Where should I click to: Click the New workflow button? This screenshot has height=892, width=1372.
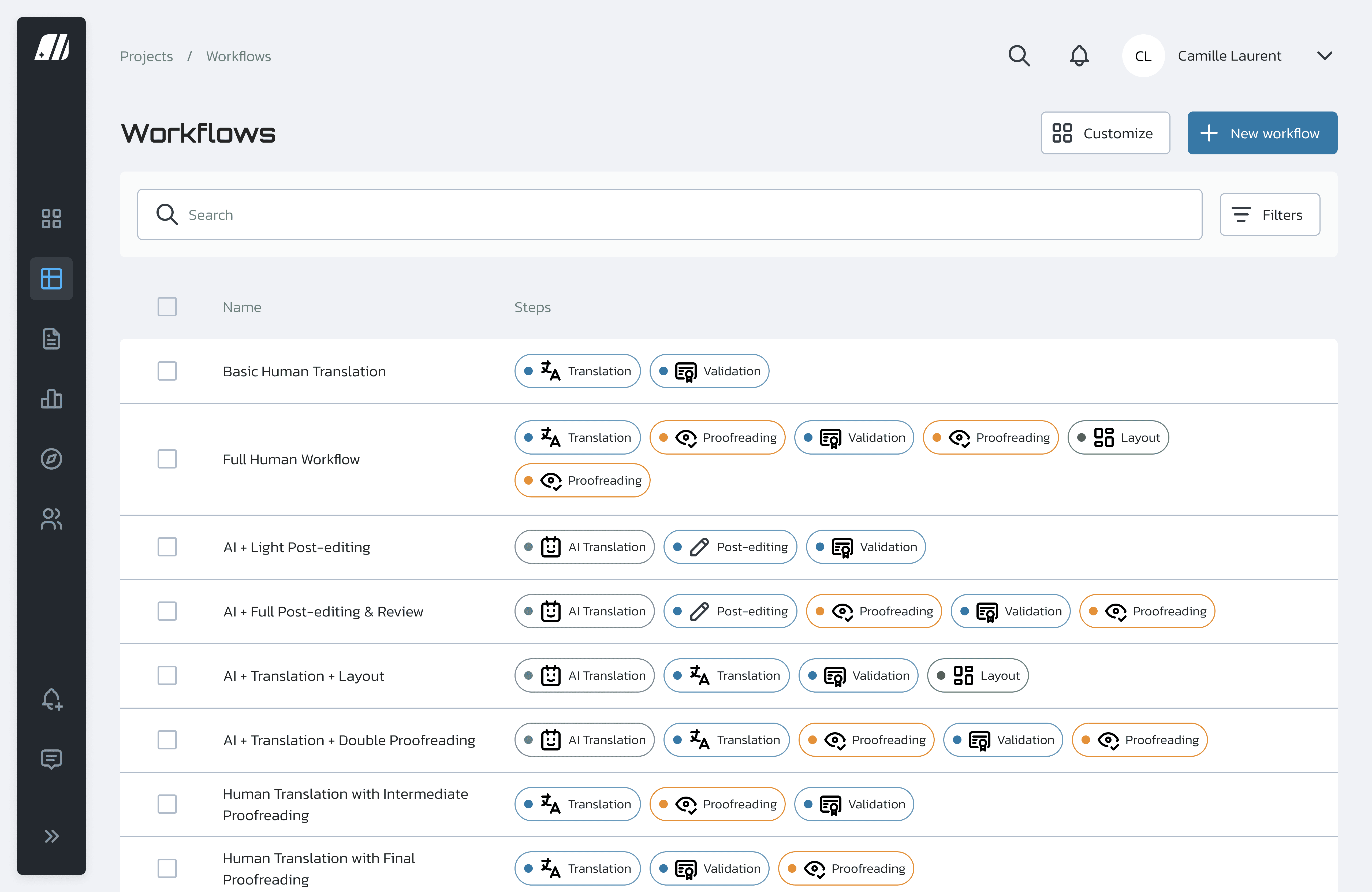(x=1262, y=133)
